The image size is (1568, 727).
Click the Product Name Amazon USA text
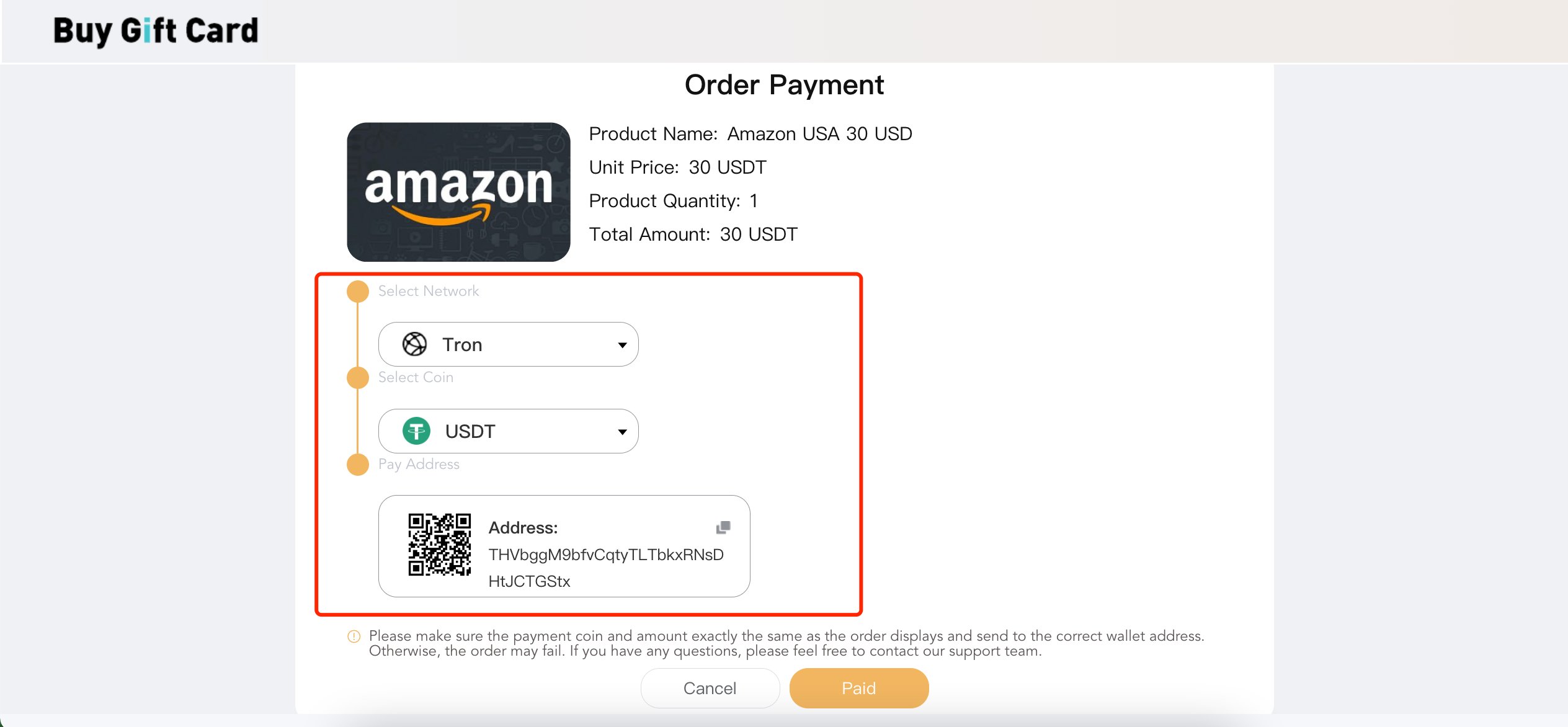coord(751,134)
